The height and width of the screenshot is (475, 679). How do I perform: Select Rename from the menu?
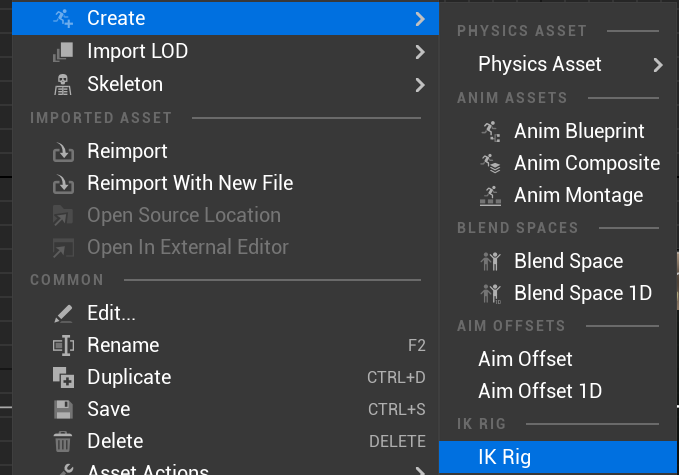point(225,345)
